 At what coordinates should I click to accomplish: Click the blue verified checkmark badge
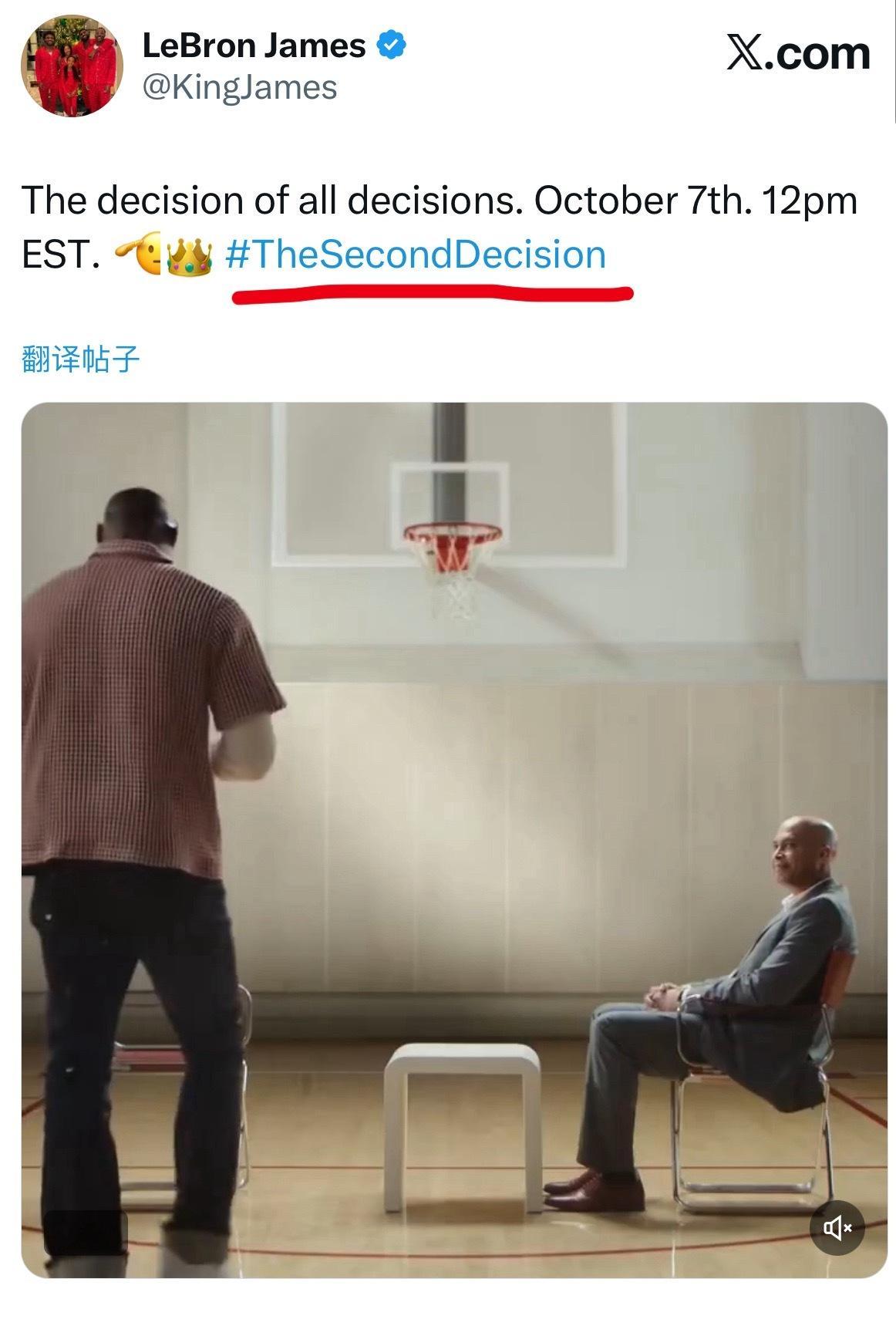pos(392,46)
